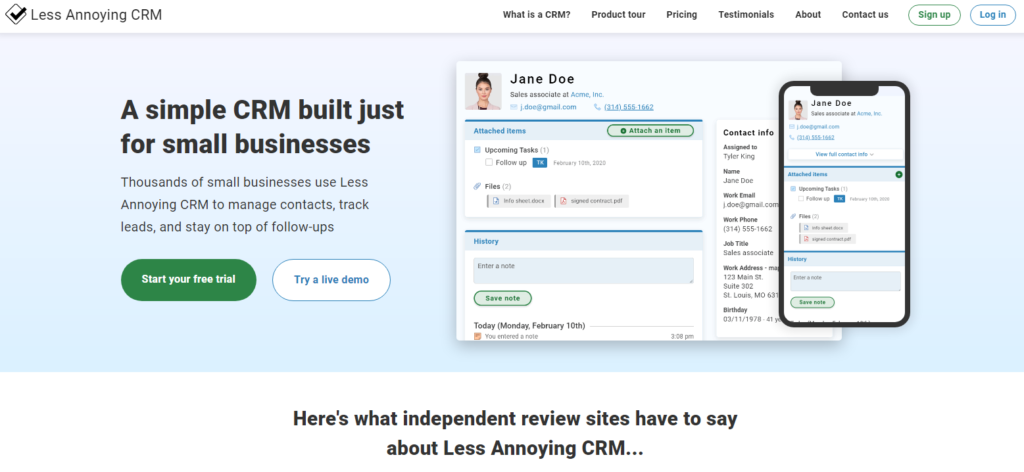Image resolution: width=1024 pixels, height=472 pixels.
Task: Open the signed contract.pdf chip in phone preview
Action: [827, 239]
